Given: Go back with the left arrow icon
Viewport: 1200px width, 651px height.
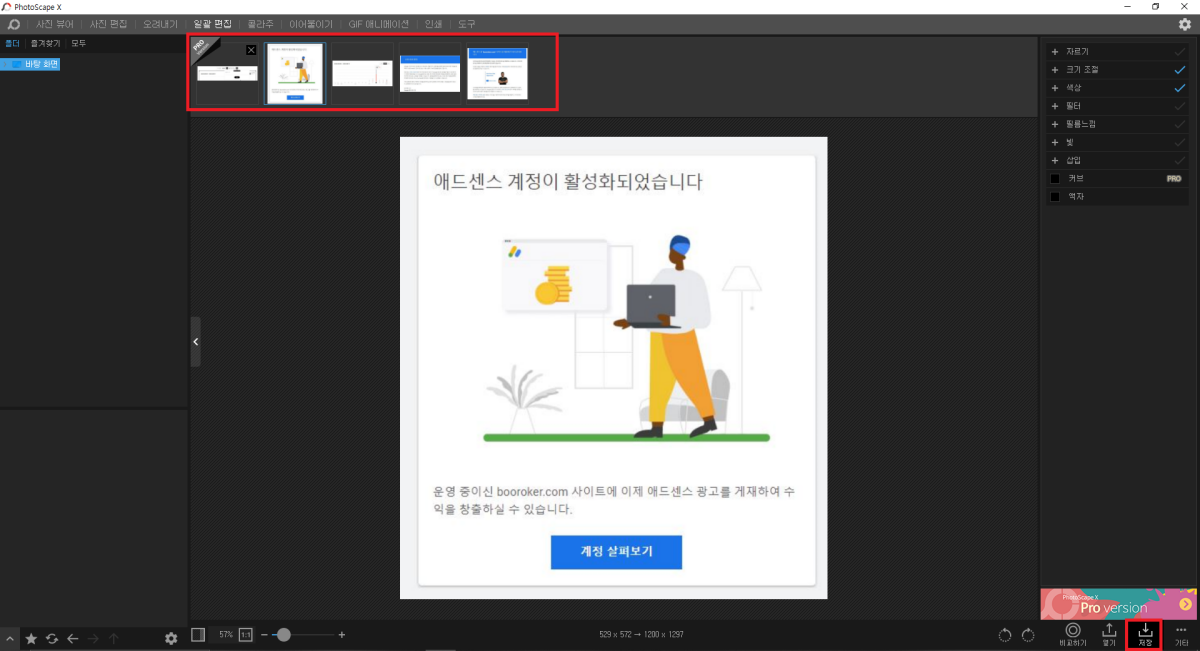Looking at the screenshot, I should [72, 638].
